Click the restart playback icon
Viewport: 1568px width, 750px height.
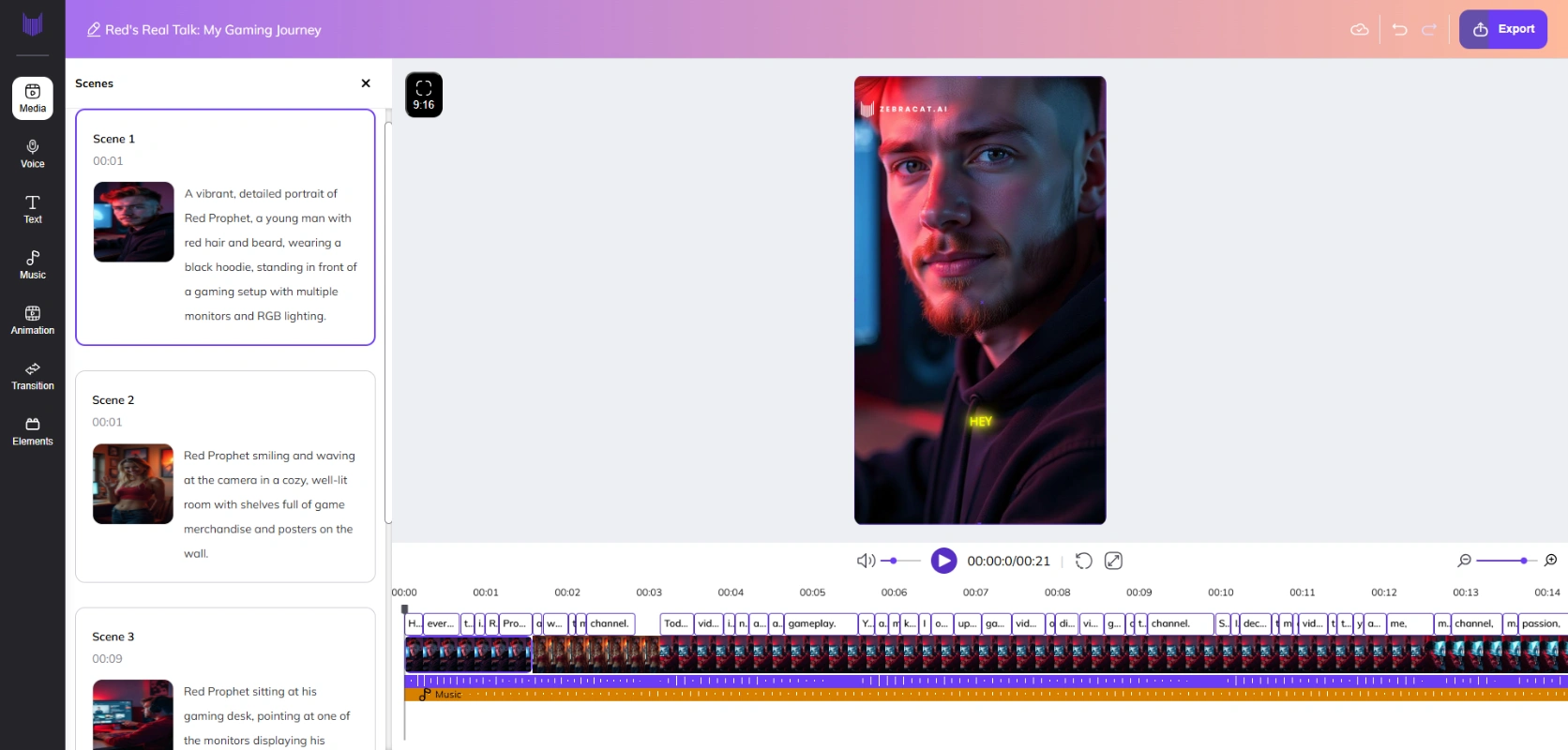pyautogui.click(x=1084, y=561)
